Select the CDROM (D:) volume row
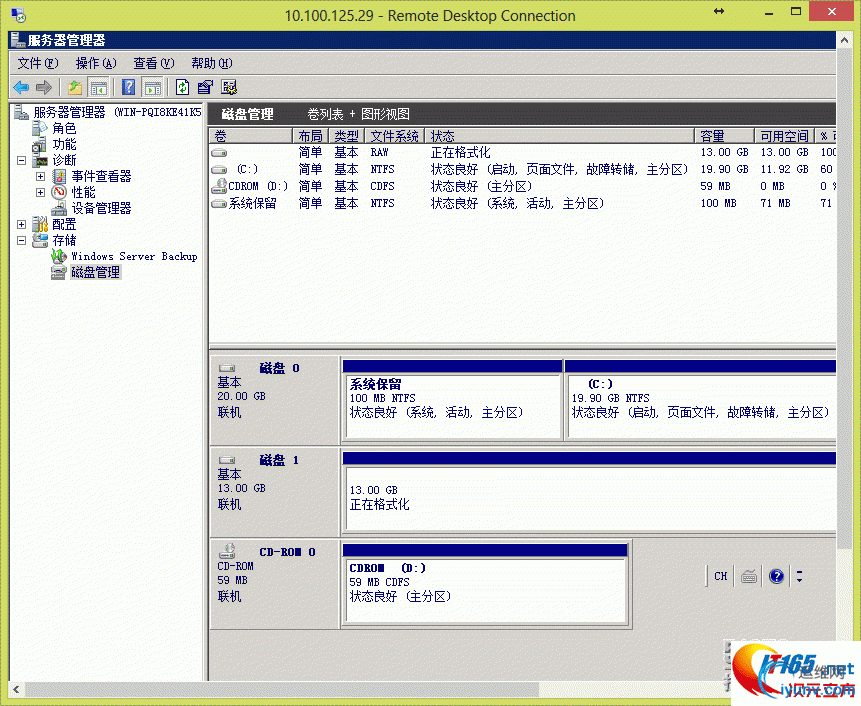 tap(523, 187)
